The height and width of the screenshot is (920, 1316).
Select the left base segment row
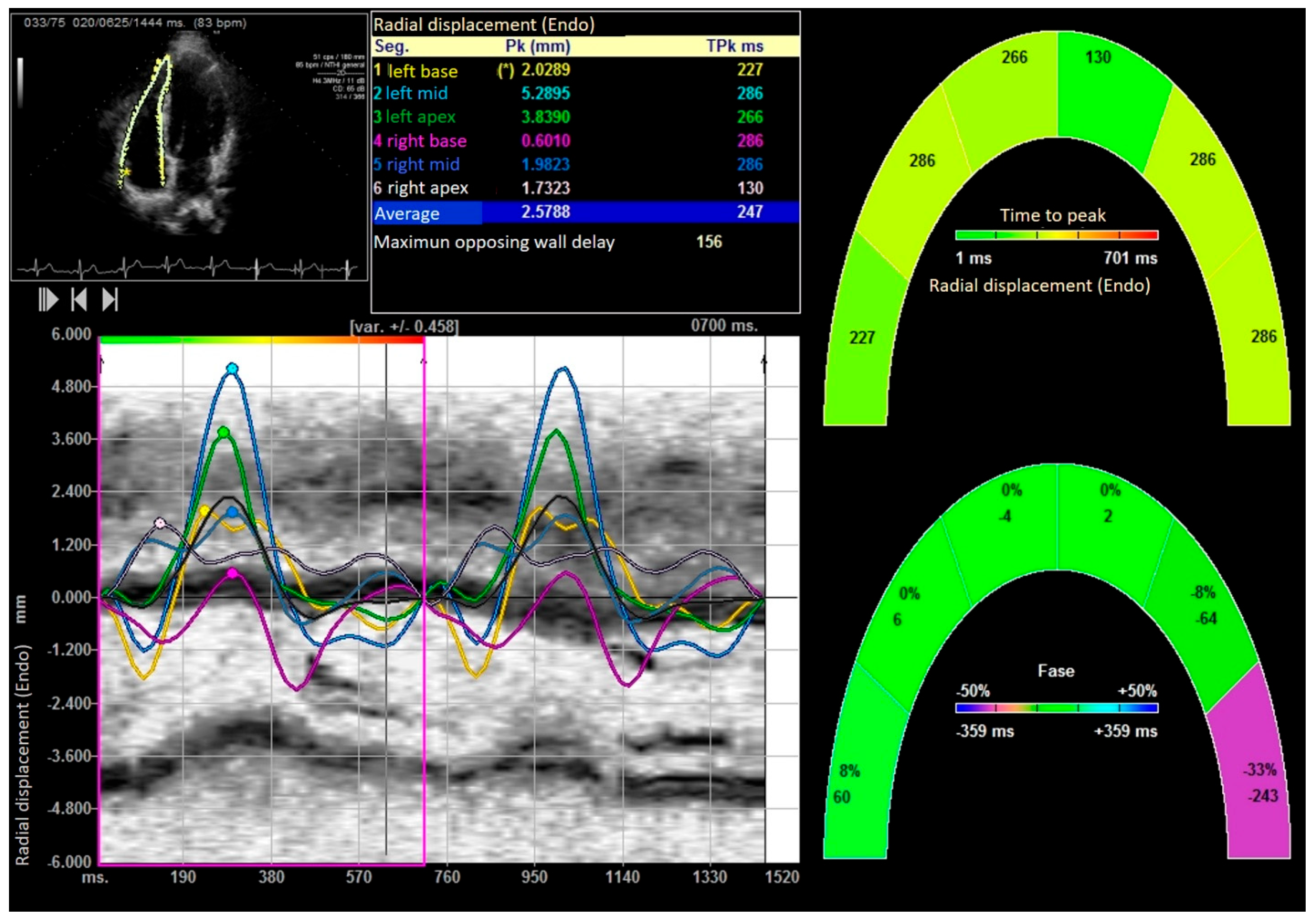(423, 71)
